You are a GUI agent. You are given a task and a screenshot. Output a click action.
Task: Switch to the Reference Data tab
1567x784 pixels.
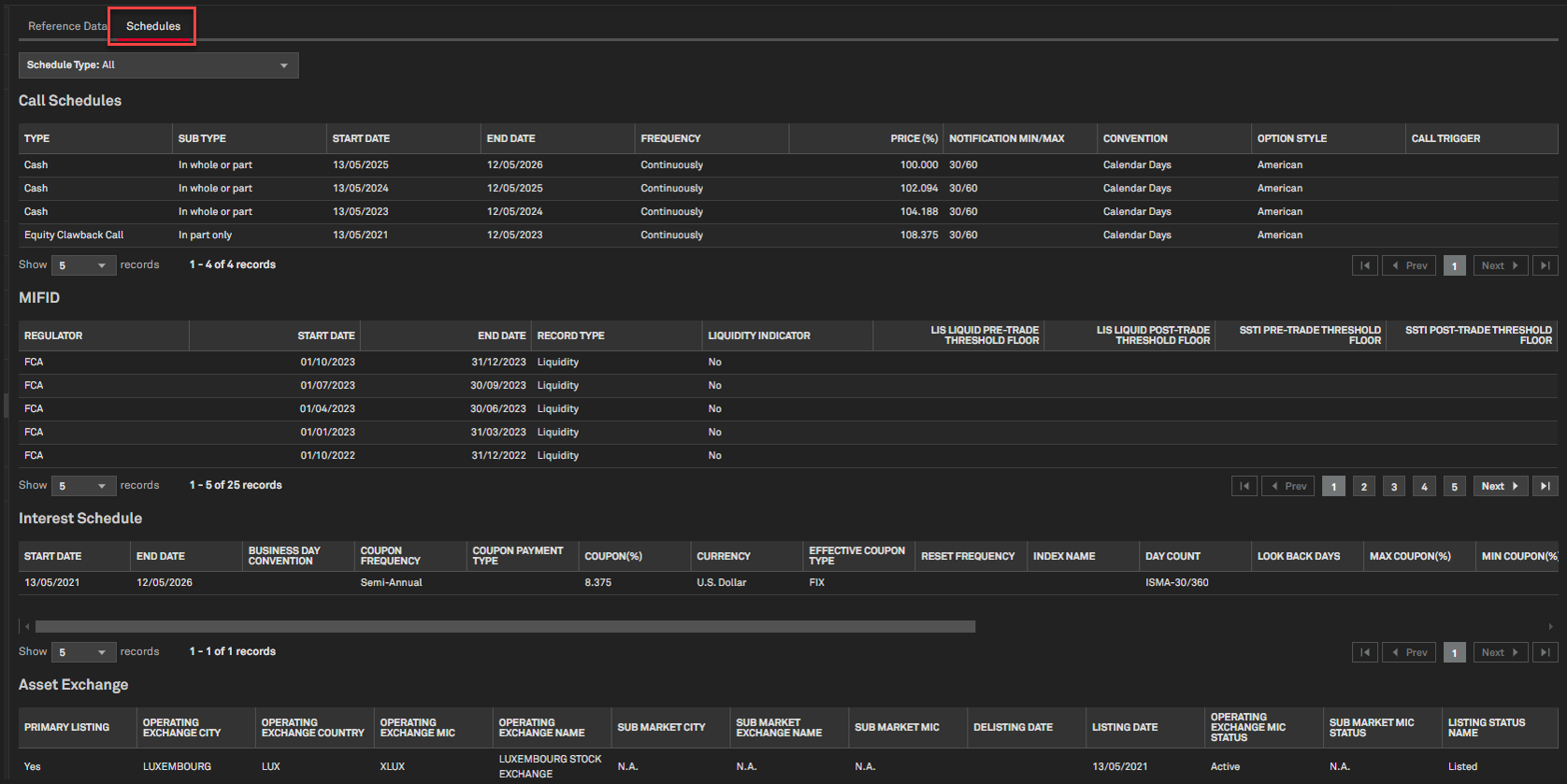click(x=66, y=26)
